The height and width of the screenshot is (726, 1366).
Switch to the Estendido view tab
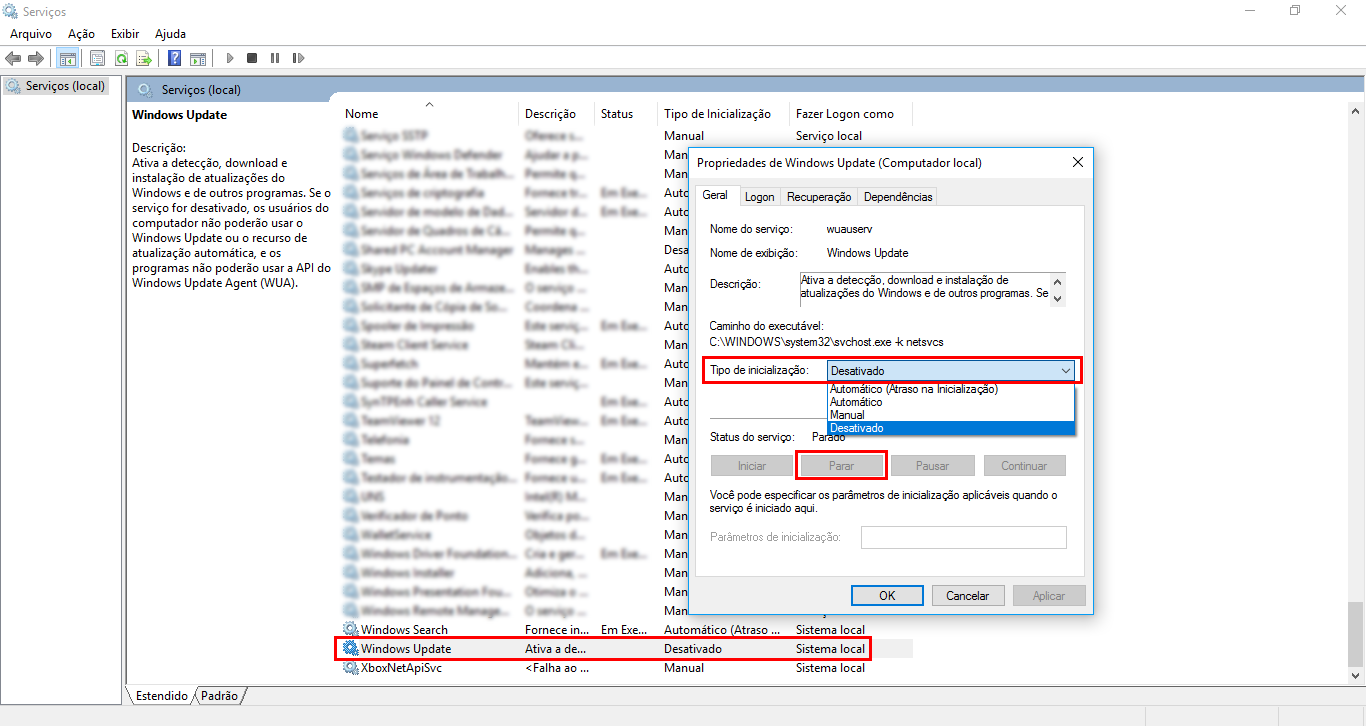tap(162, 695)
